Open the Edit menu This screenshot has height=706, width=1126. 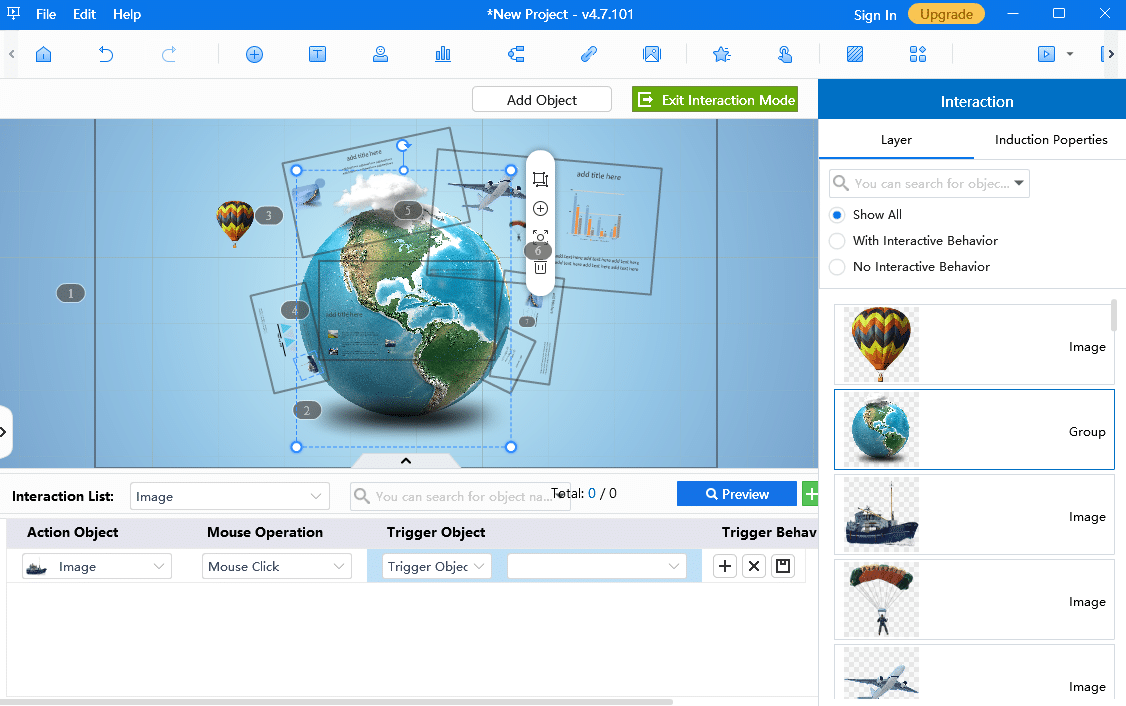coord(84,15)
